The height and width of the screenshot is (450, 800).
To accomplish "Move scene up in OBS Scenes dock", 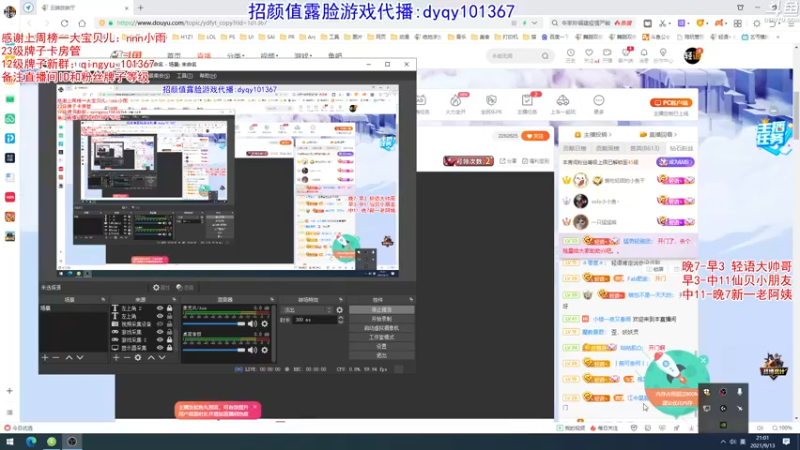I will [x=69, y=358].
